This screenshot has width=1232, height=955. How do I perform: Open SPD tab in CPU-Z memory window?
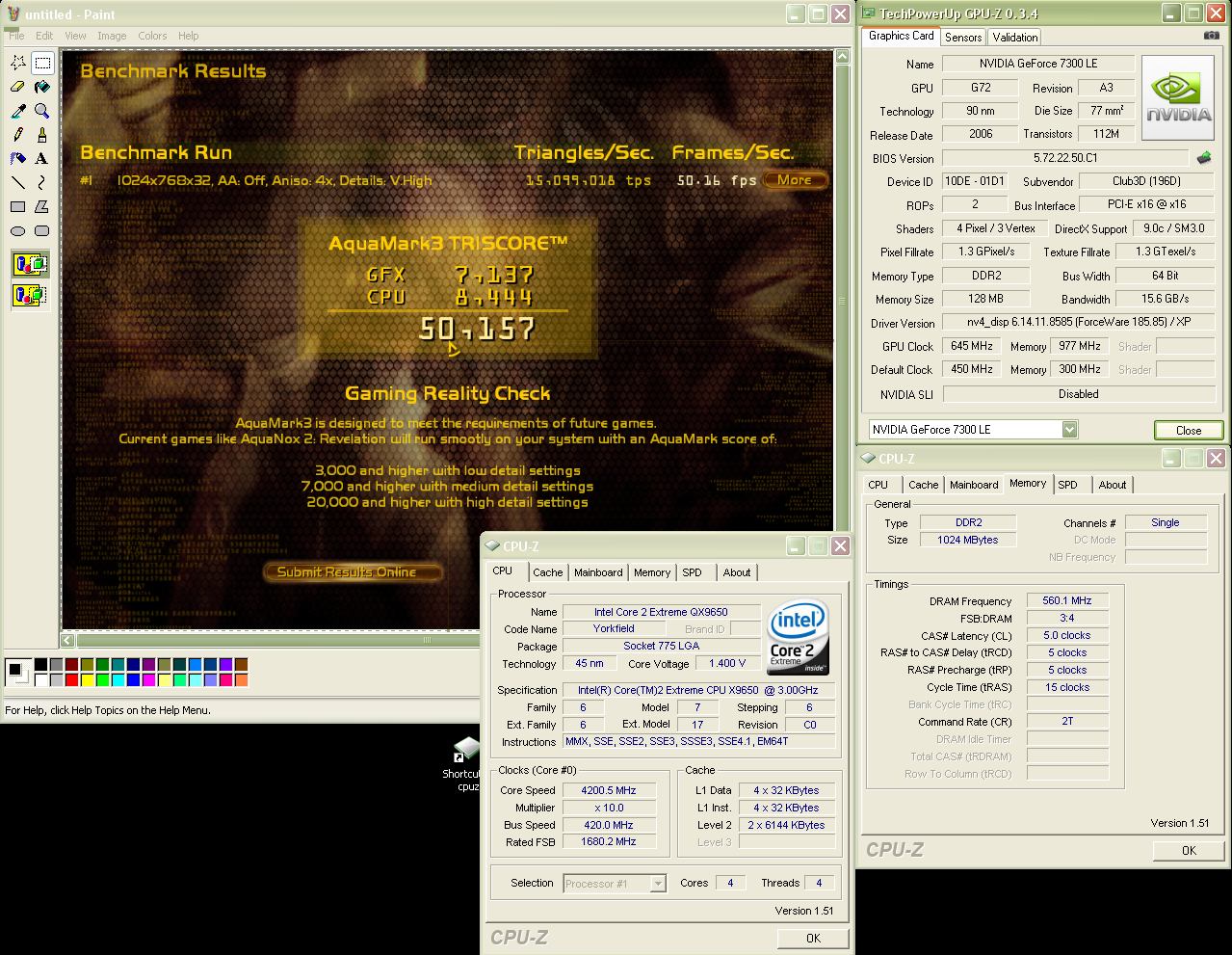tap(1067, 485)
